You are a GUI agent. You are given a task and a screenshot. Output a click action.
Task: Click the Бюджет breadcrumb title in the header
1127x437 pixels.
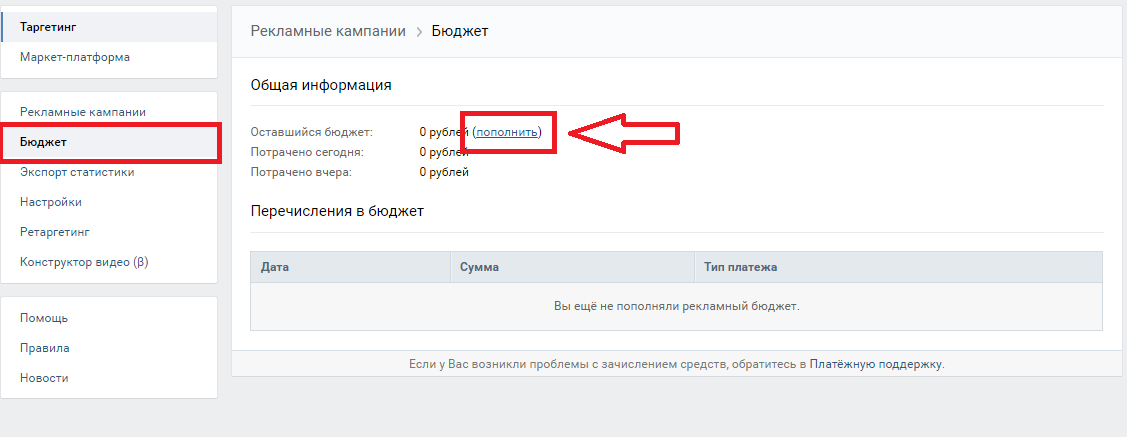click(460, 31)
